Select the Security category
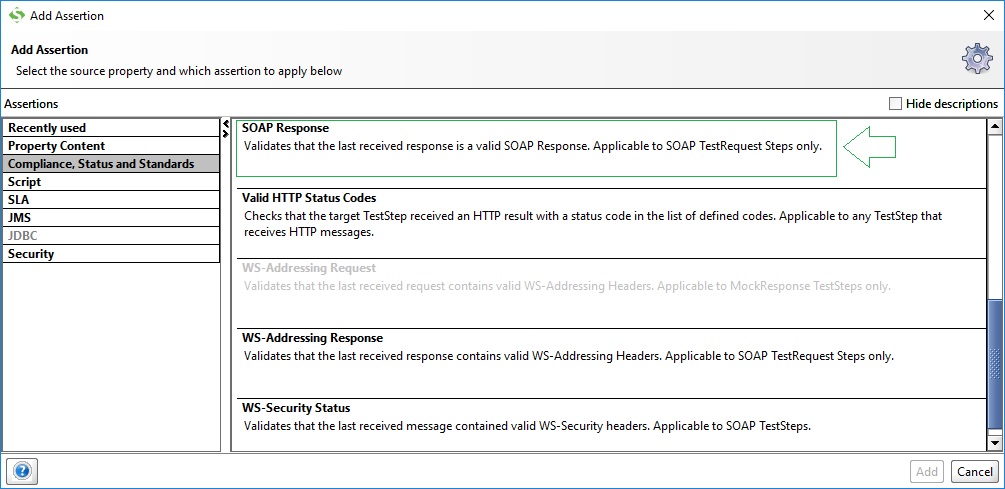Viewport: 1005px width, 489px height. coord(112,253)
